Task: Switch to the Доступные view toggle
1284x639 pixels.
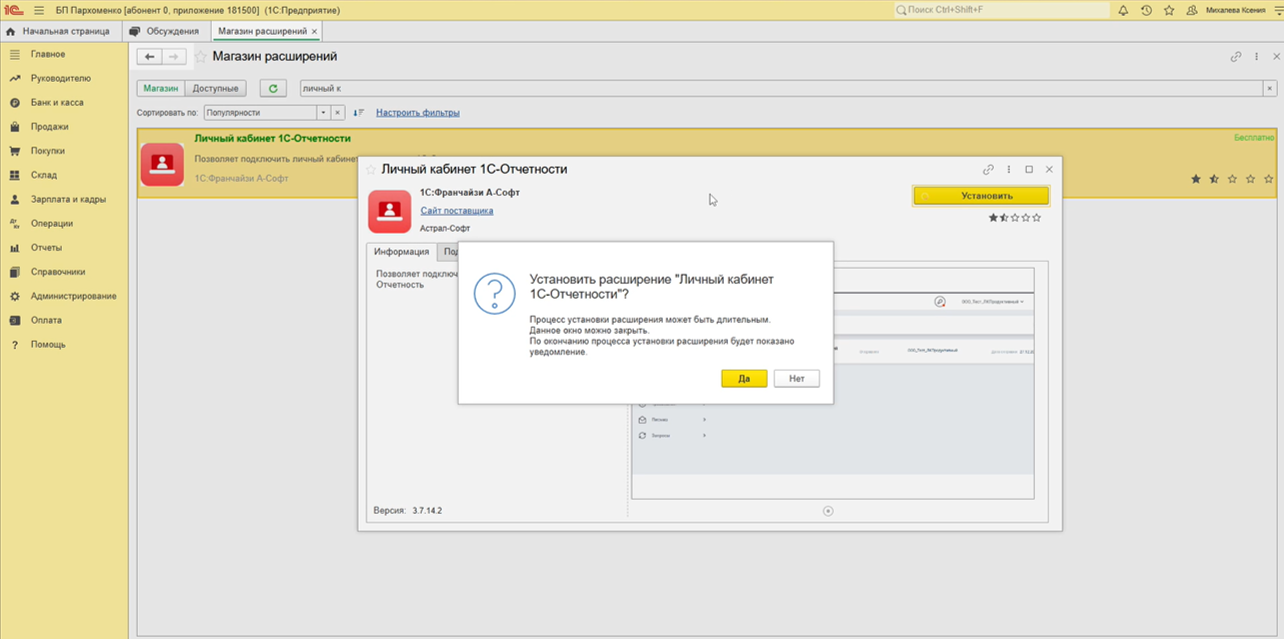Action: tap(215, 89)
